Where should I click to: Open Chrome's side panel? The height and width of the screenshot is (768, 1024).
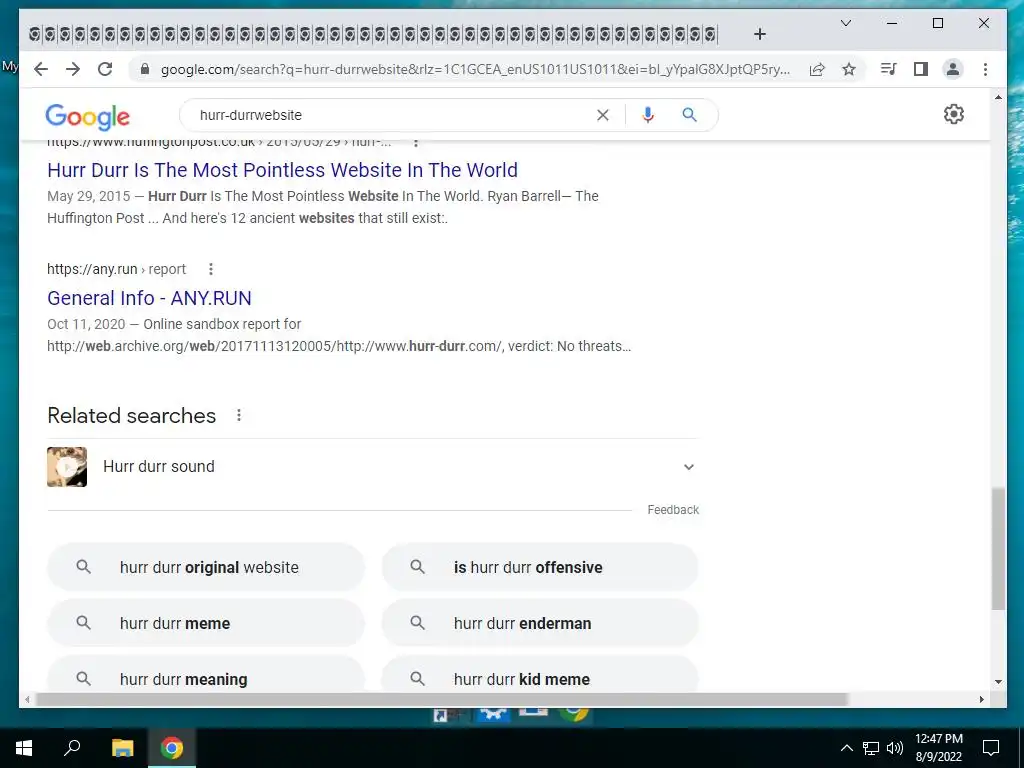point(921,69)
